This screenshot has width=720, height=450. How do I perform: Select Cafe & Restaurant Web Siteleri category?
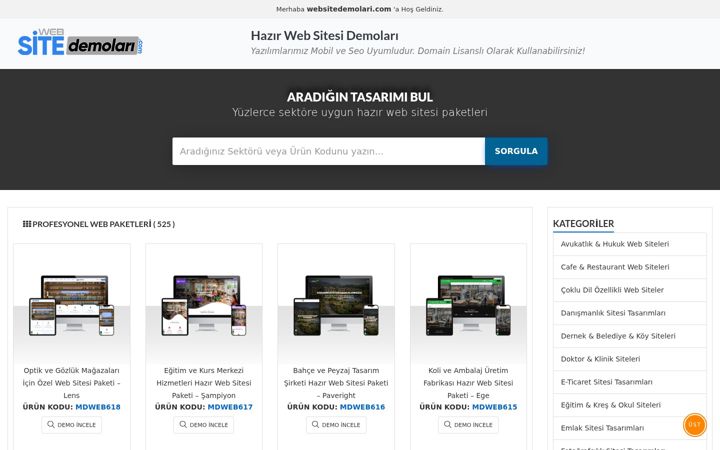[x=630, y=267]
